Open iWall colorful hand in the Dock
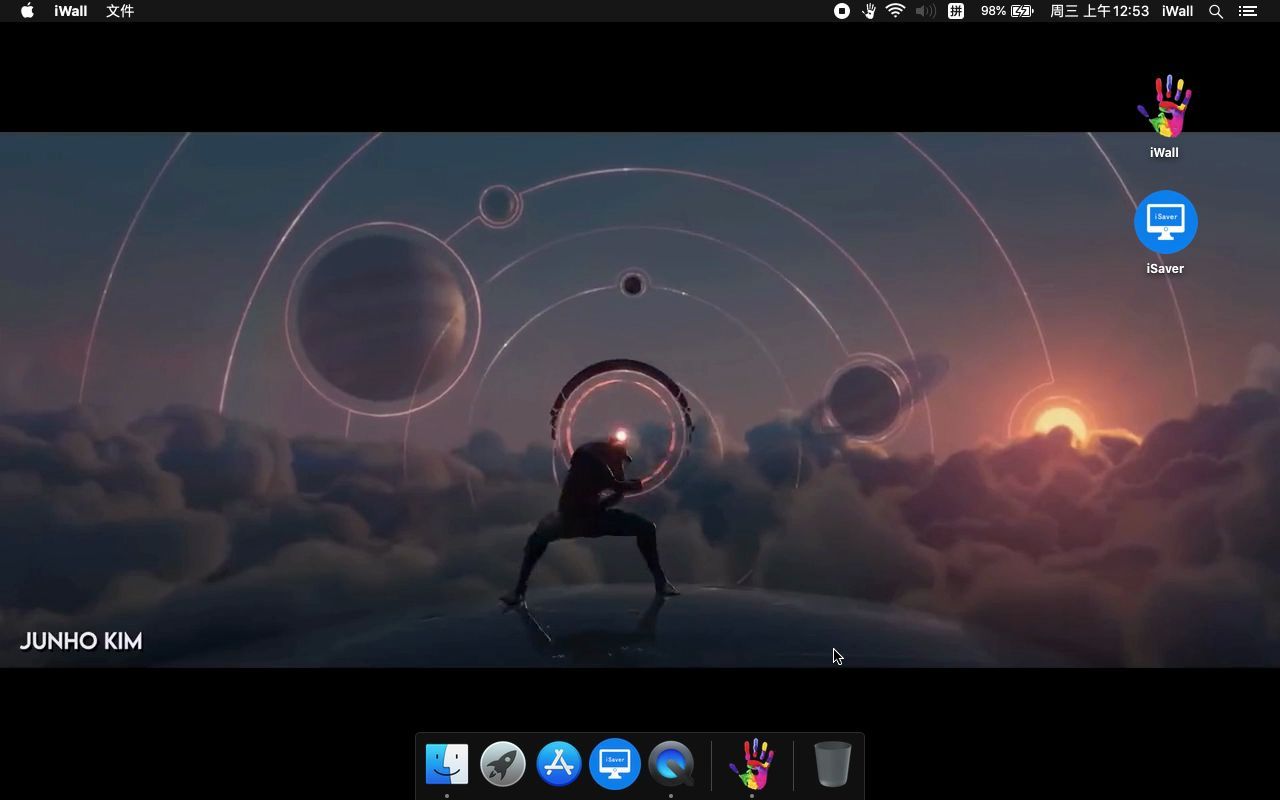This screenshot has width=1280, height=800. [752, 764]
